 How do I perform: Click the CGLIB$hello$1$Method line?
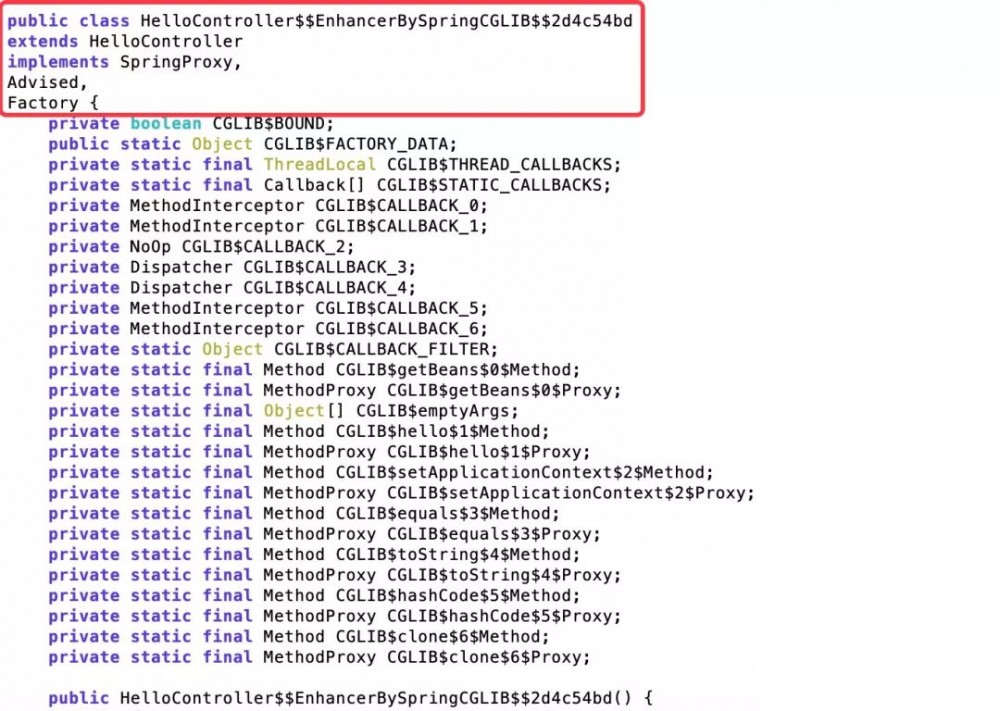(298, 431)
